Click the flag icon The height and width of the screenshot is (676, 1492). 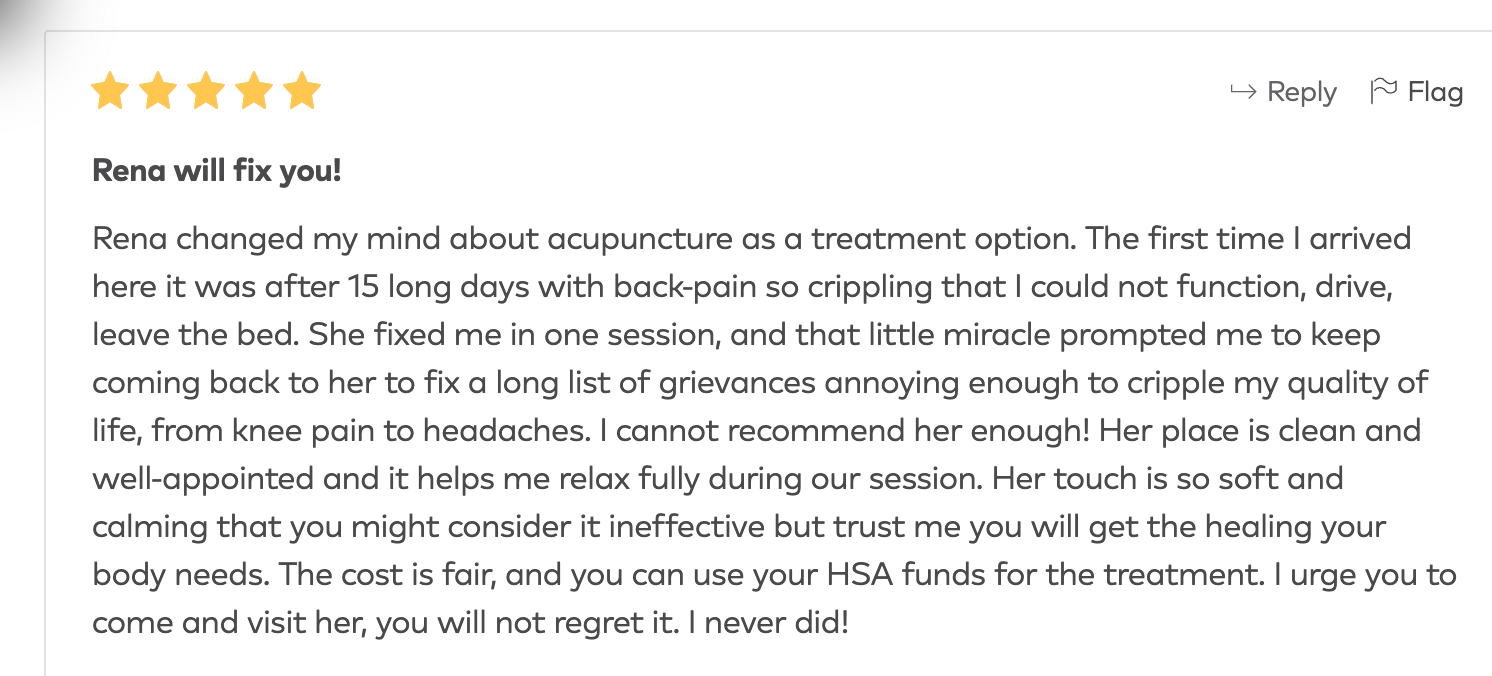tap(1383, 91)
